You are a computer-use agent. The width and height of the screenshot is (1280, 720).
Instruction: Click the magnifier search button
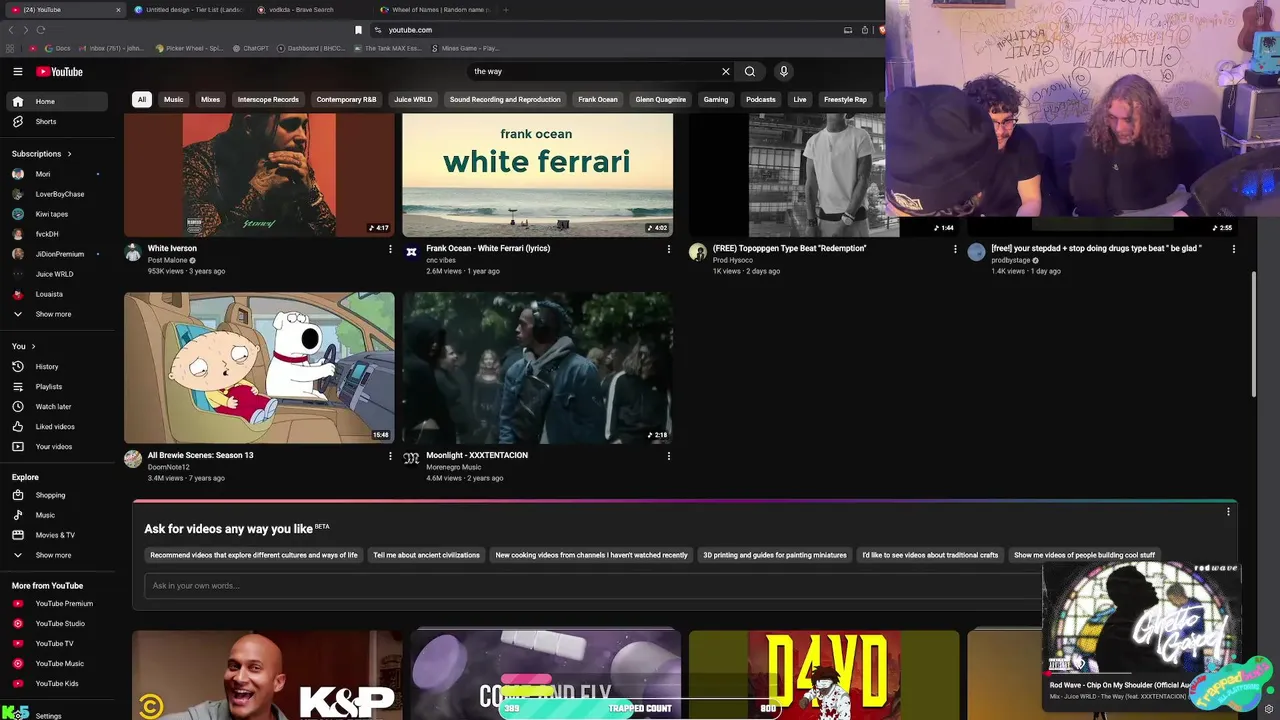pos(750,71)
